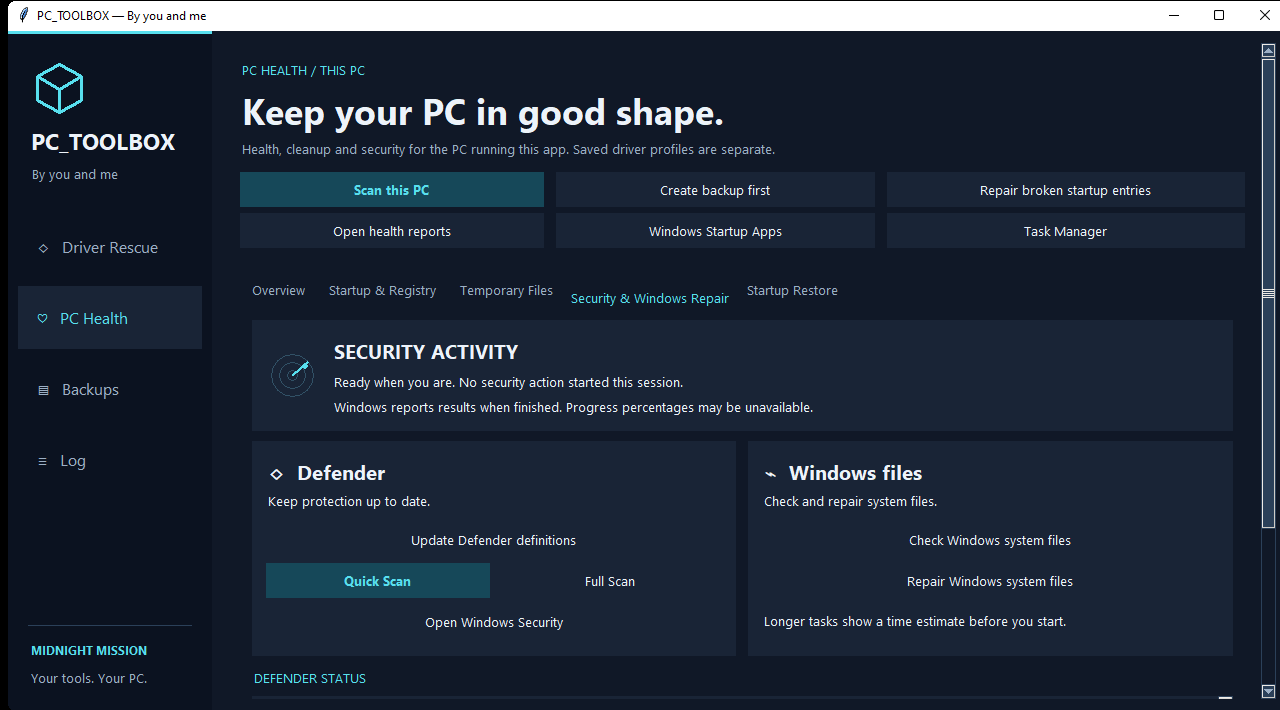Click 'Keep your PC in good shape.' headline

pos(483,113)
